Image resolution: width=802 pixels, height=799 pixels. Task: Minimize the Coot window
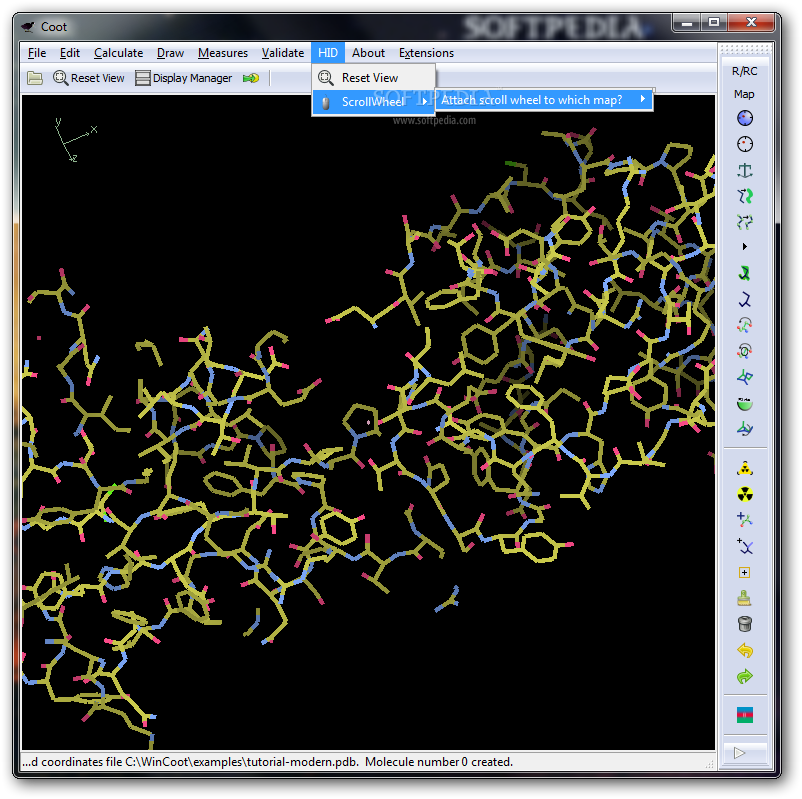687,23
